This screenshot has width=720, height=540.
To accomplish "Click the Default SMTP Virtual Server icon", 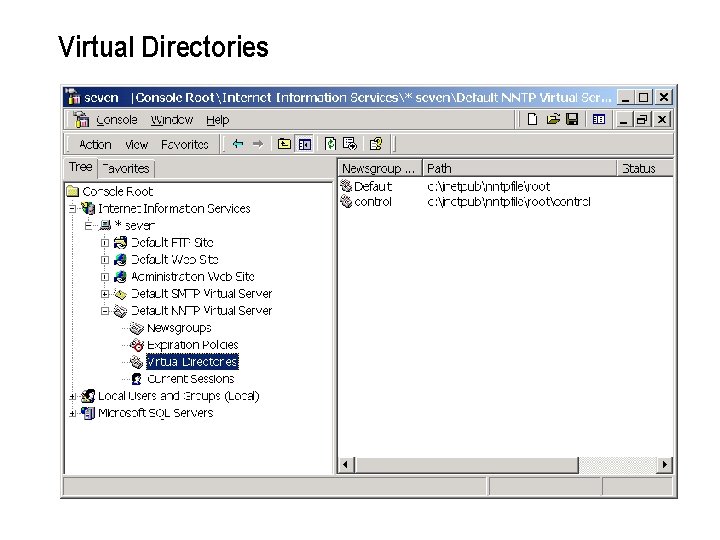I will click(x=120, y=294).
